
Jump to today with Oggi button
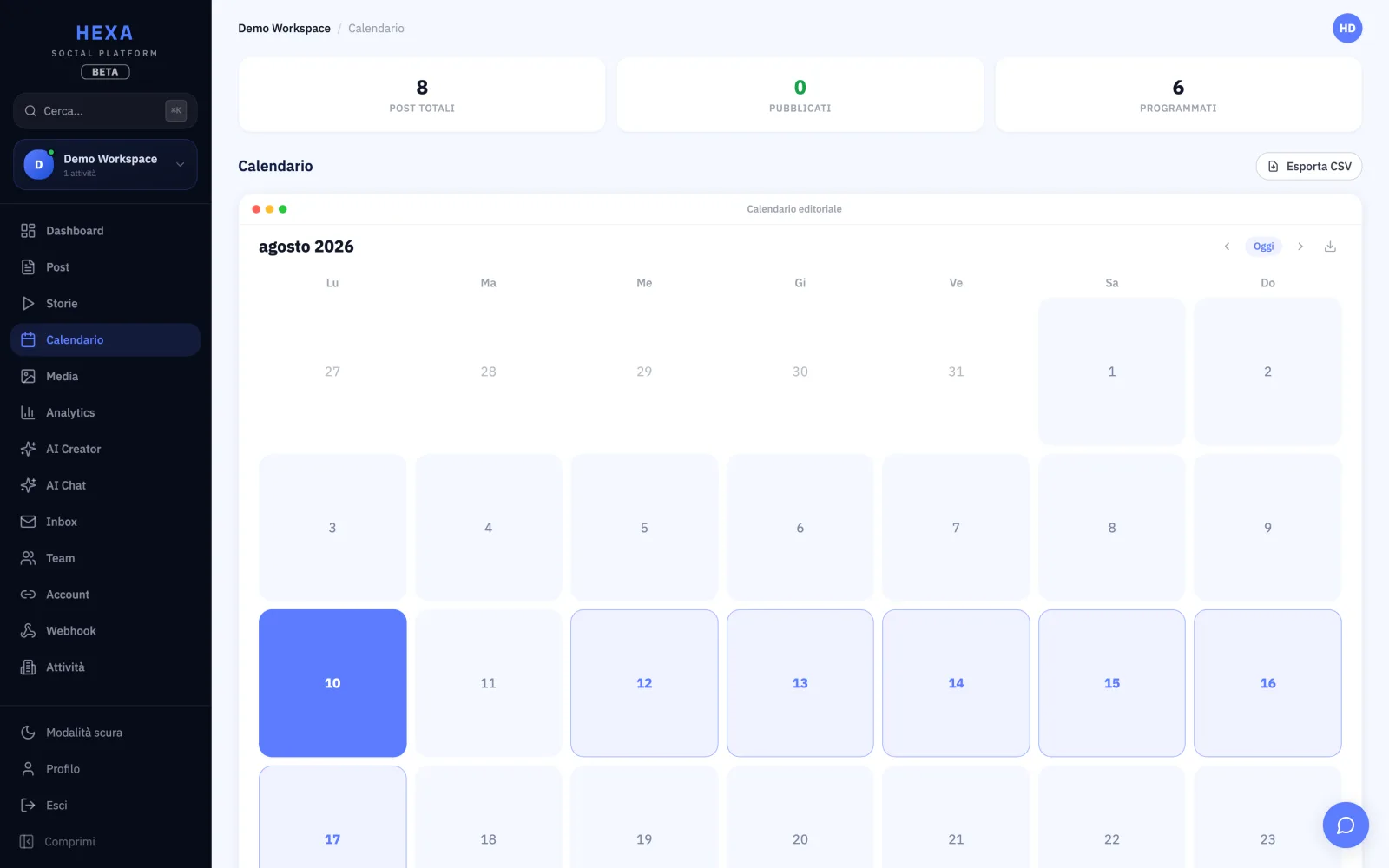pos(1264,247)
